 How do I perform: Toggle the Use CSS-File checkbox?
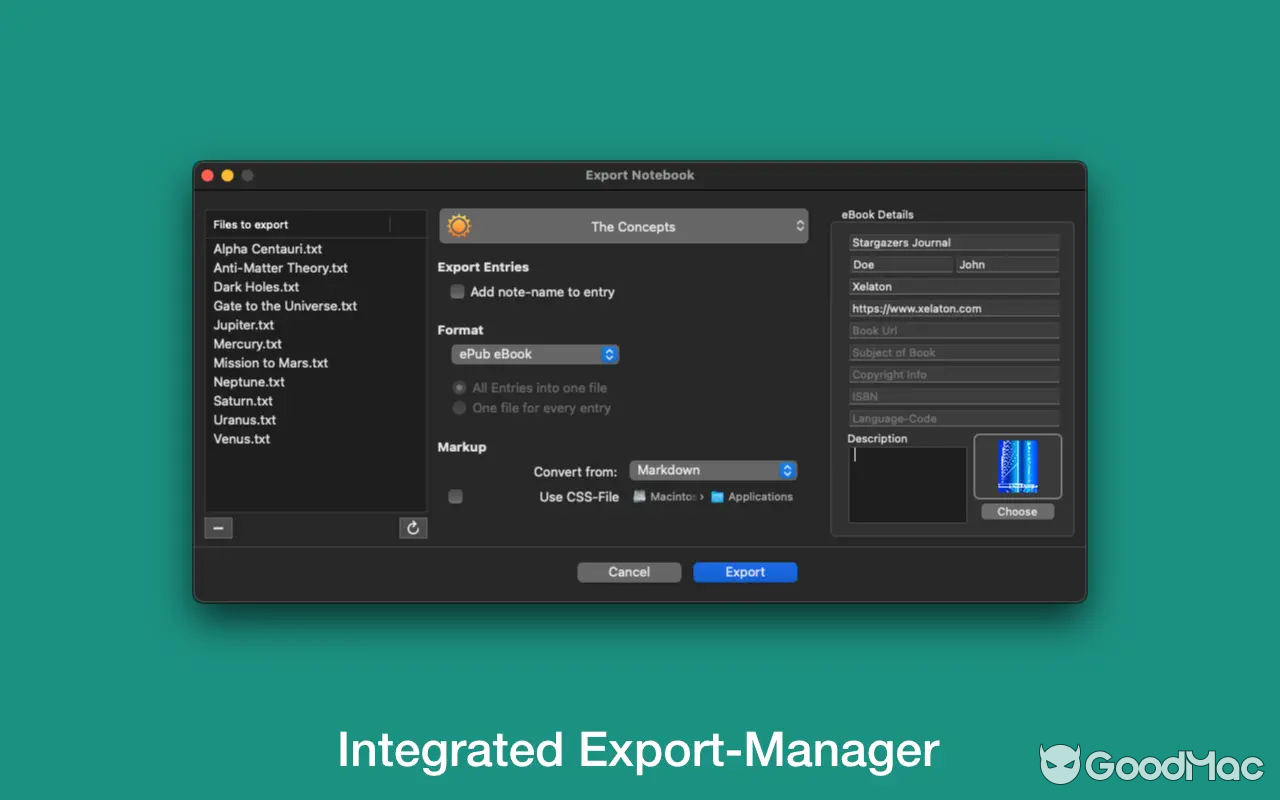pos(456,496)
